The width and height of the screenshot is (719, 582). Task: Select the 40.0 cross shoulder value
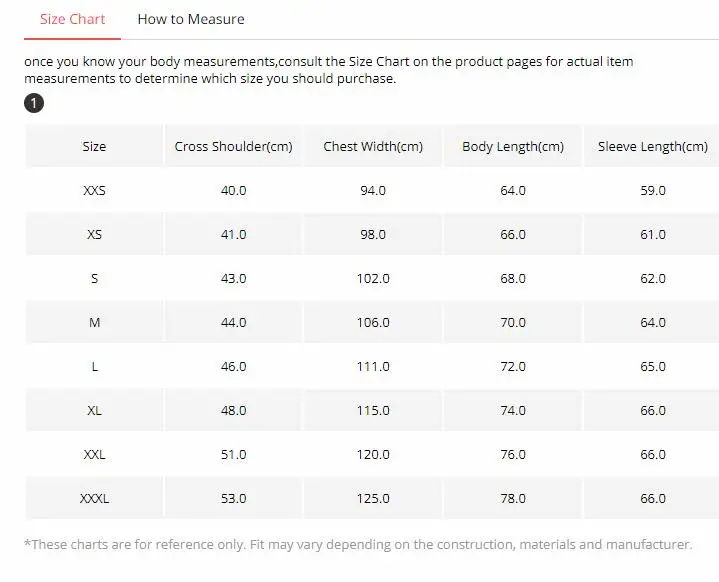(233, 191)
